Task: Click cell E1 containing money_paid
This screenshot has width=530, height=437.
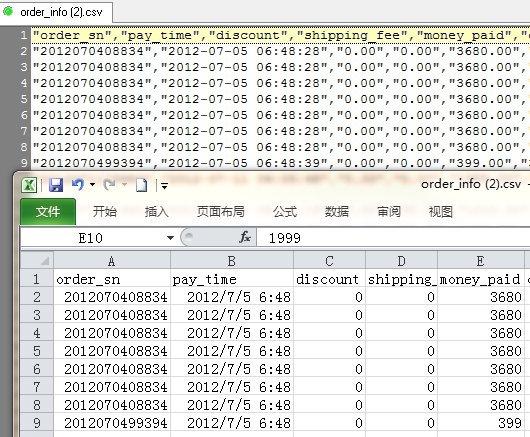Action: [x=481, y=279]
